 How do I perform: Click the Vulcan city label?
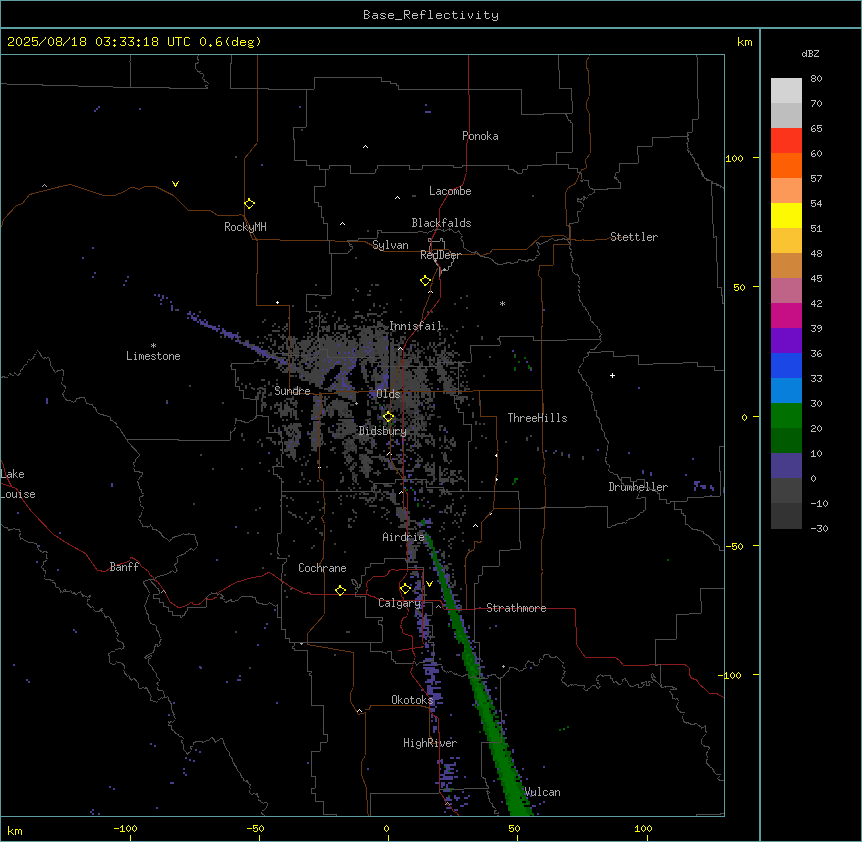point(543,792)
